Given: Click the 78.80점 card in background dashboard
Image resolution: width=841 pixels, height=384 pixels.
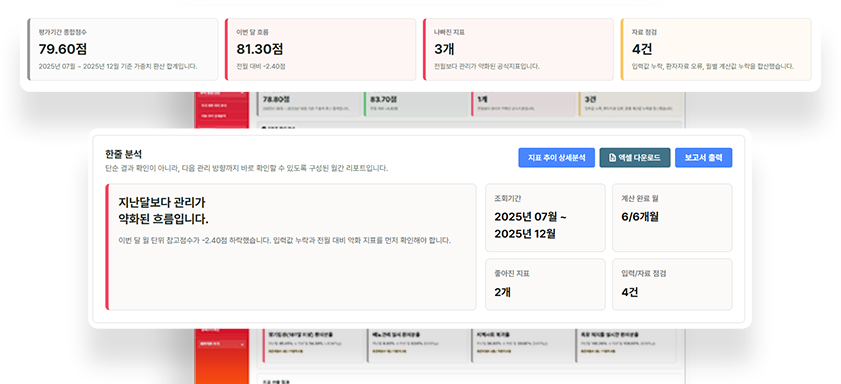Looking at the screenshot, I should click(x=309, y=104).
